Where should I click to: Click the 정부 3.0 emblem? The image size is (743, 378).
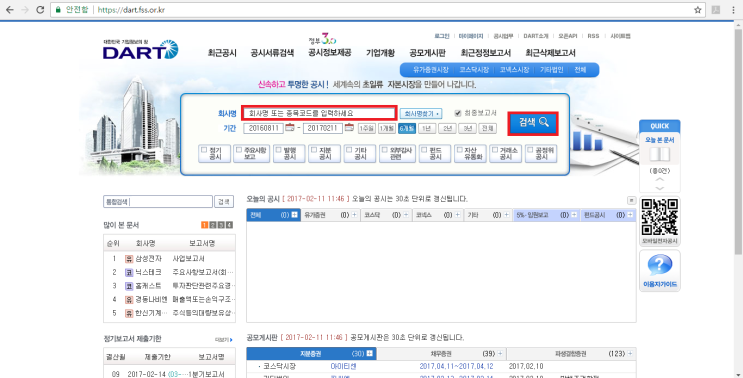coord(322,39)
